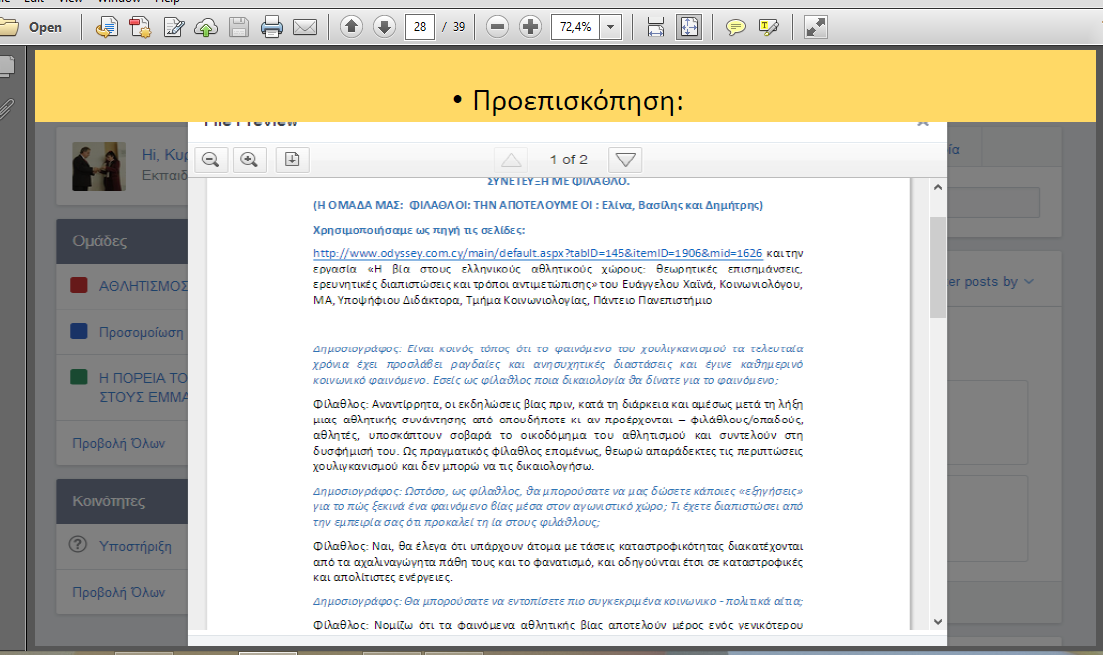
Task: Click the Print icon
Action: pos(272,27)
